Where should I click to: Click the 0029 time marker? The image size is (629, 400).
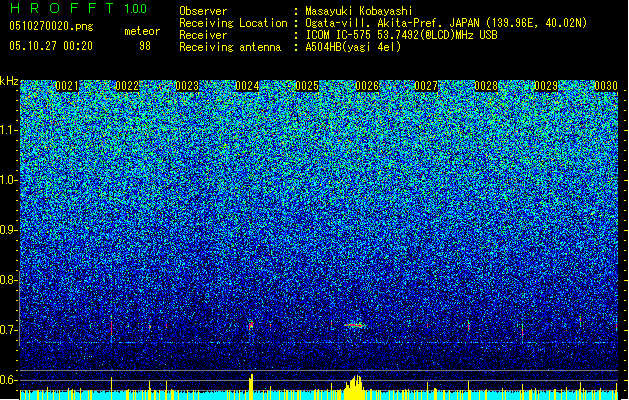546,86
